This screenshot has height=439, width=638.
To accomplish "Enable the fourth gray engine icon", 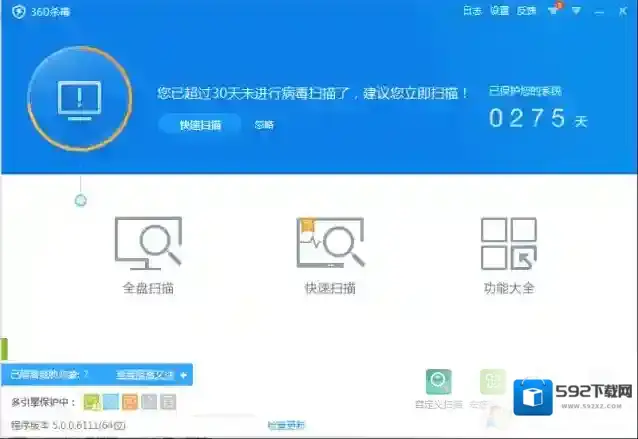I will pyautogui.click(x=149, y=402).
